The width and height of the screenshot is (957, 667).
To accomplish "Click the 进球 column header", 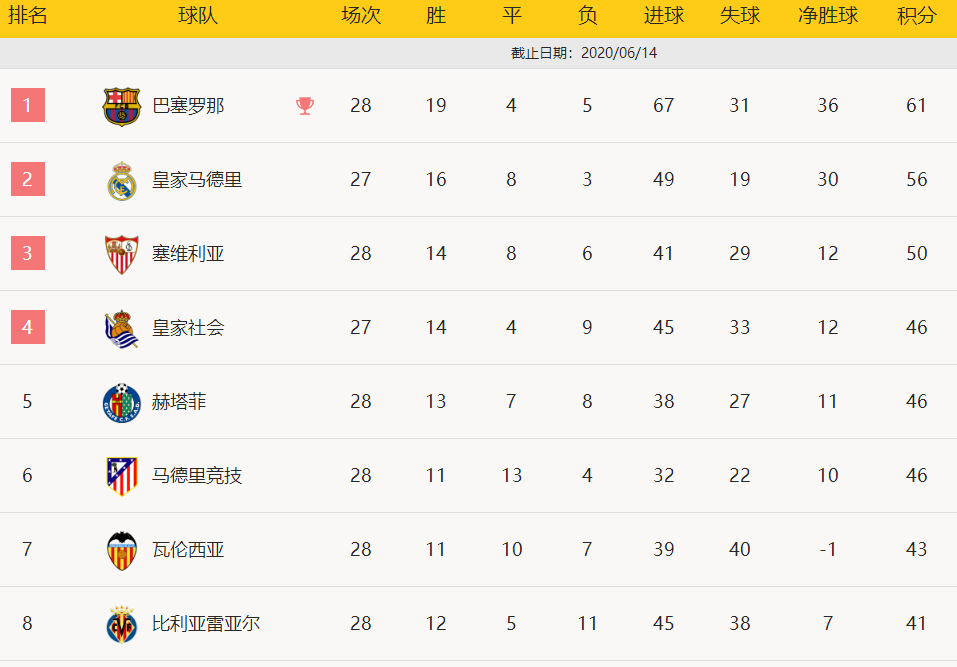I will pos(663,15).
